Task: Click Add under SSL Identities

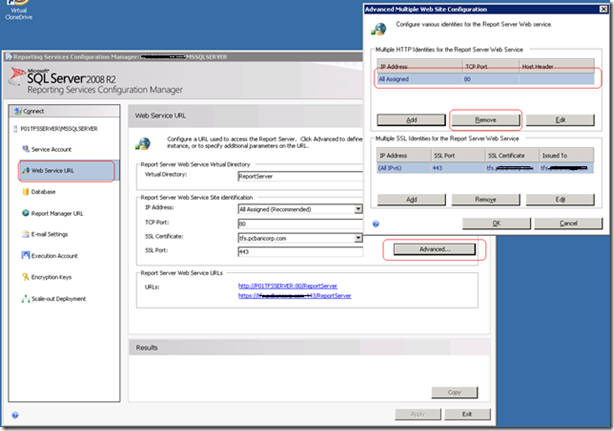Action: (x=411, y=200)
